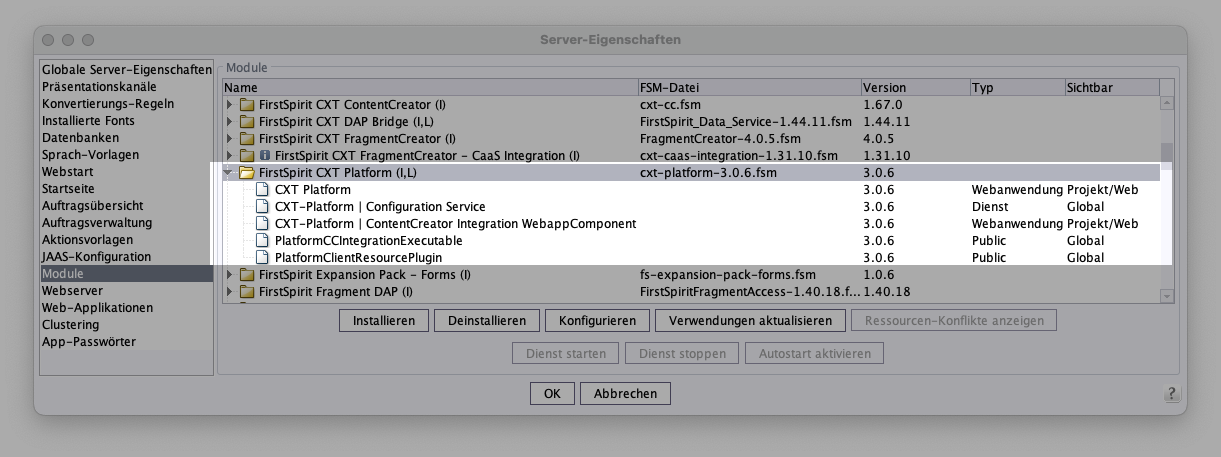Open Aktionsvorlagen section
1221x457 pixels.
click(x=127, y=240)
